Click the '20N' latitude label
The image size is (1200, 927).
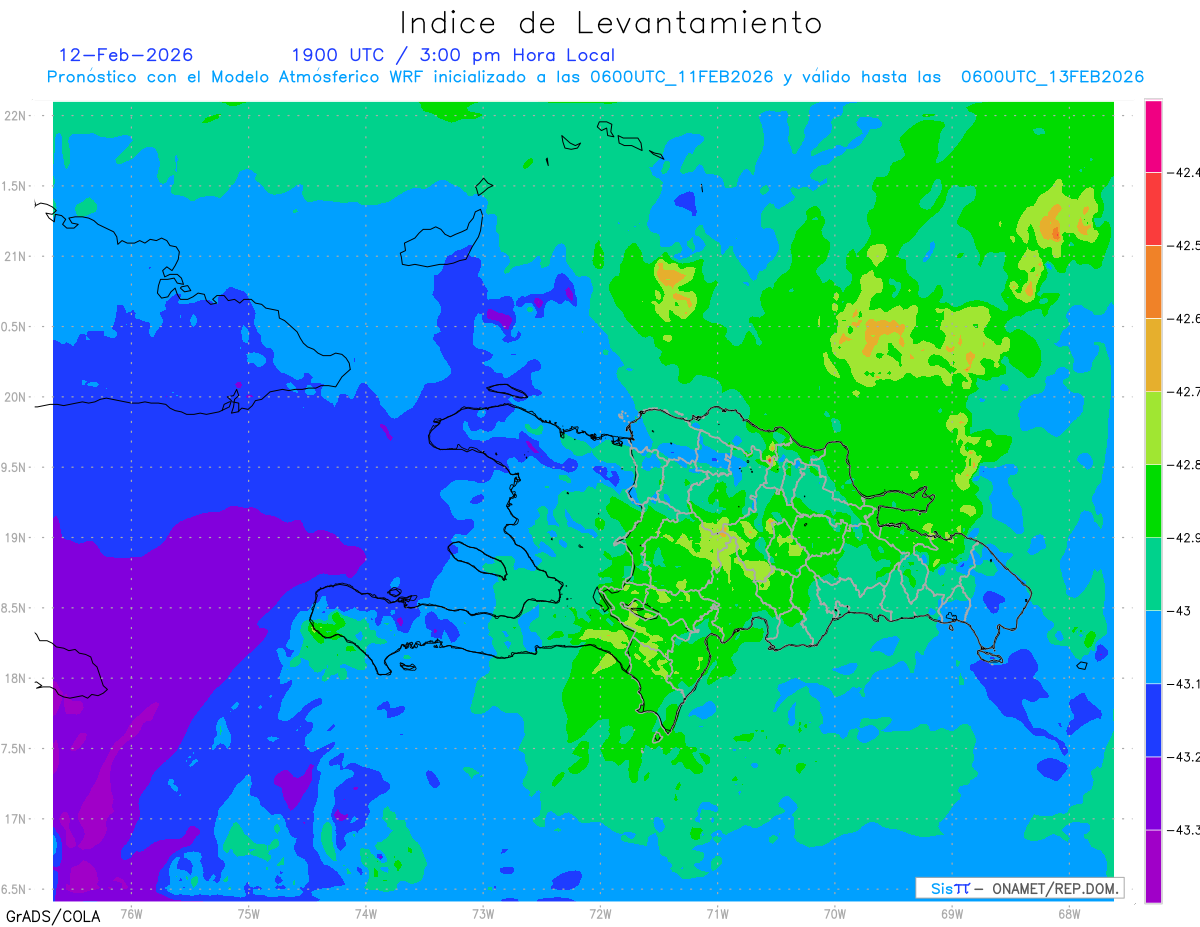(16, 397)
